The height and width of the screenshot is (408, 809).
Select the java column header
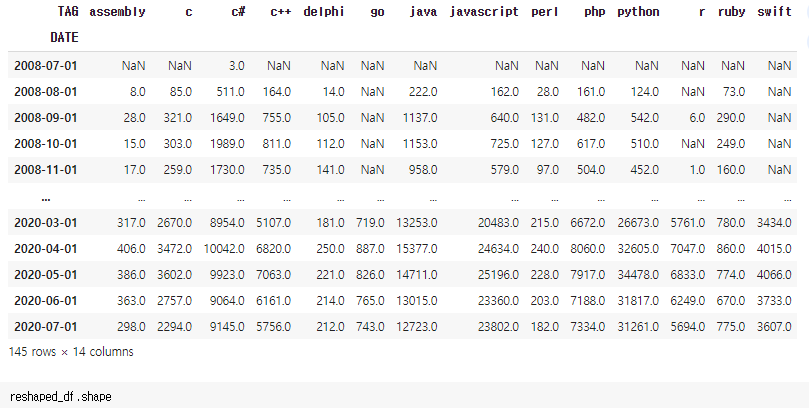423,12
